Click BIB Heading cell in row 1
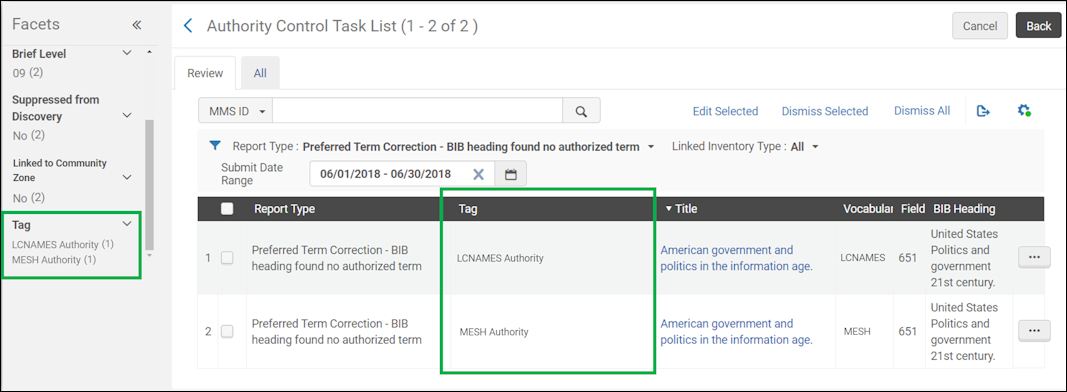The height and width of the screenshot is (392, 1067). point(964,258)
